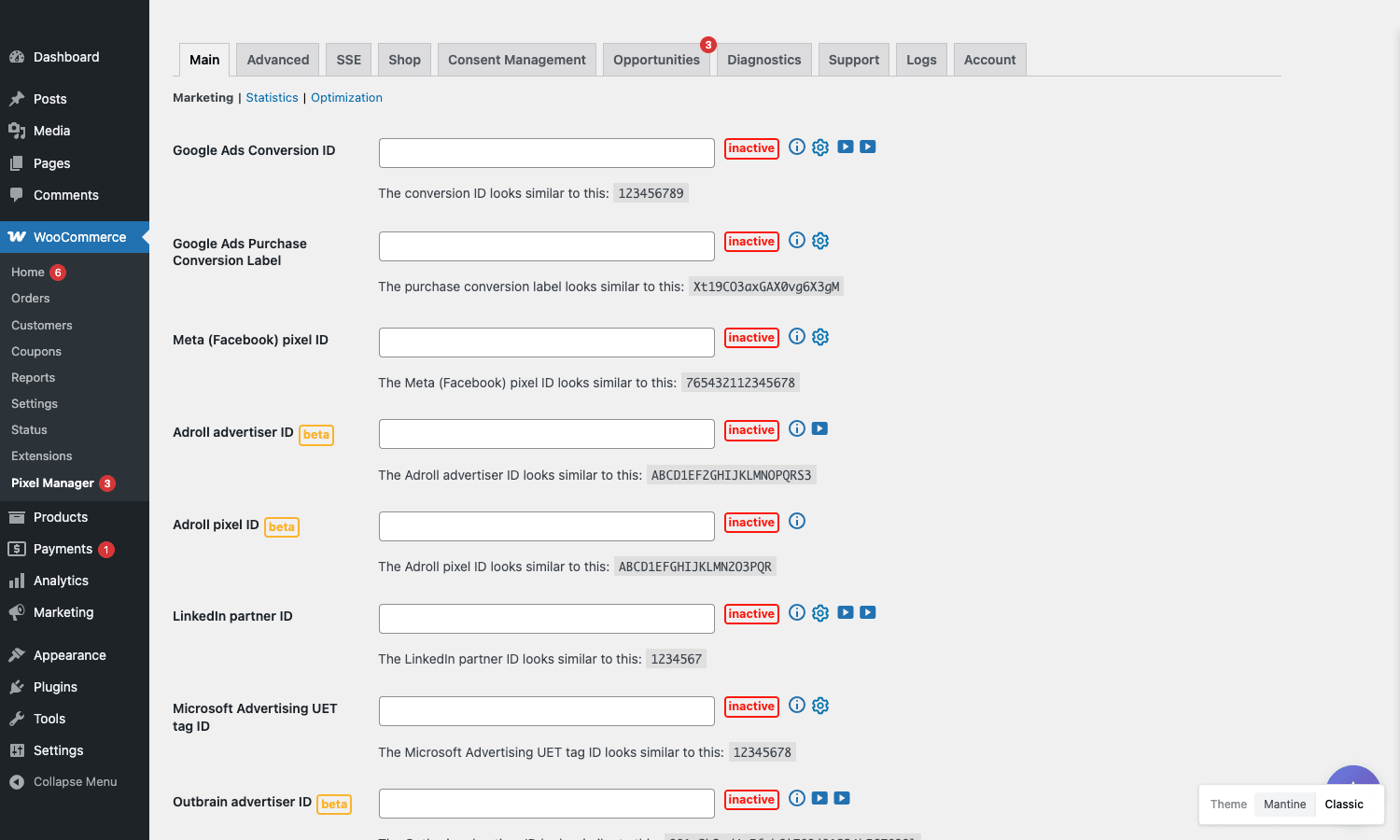Open the Support tab
The width and height of the screenshot is (1400, 840).
coord(854,60)
